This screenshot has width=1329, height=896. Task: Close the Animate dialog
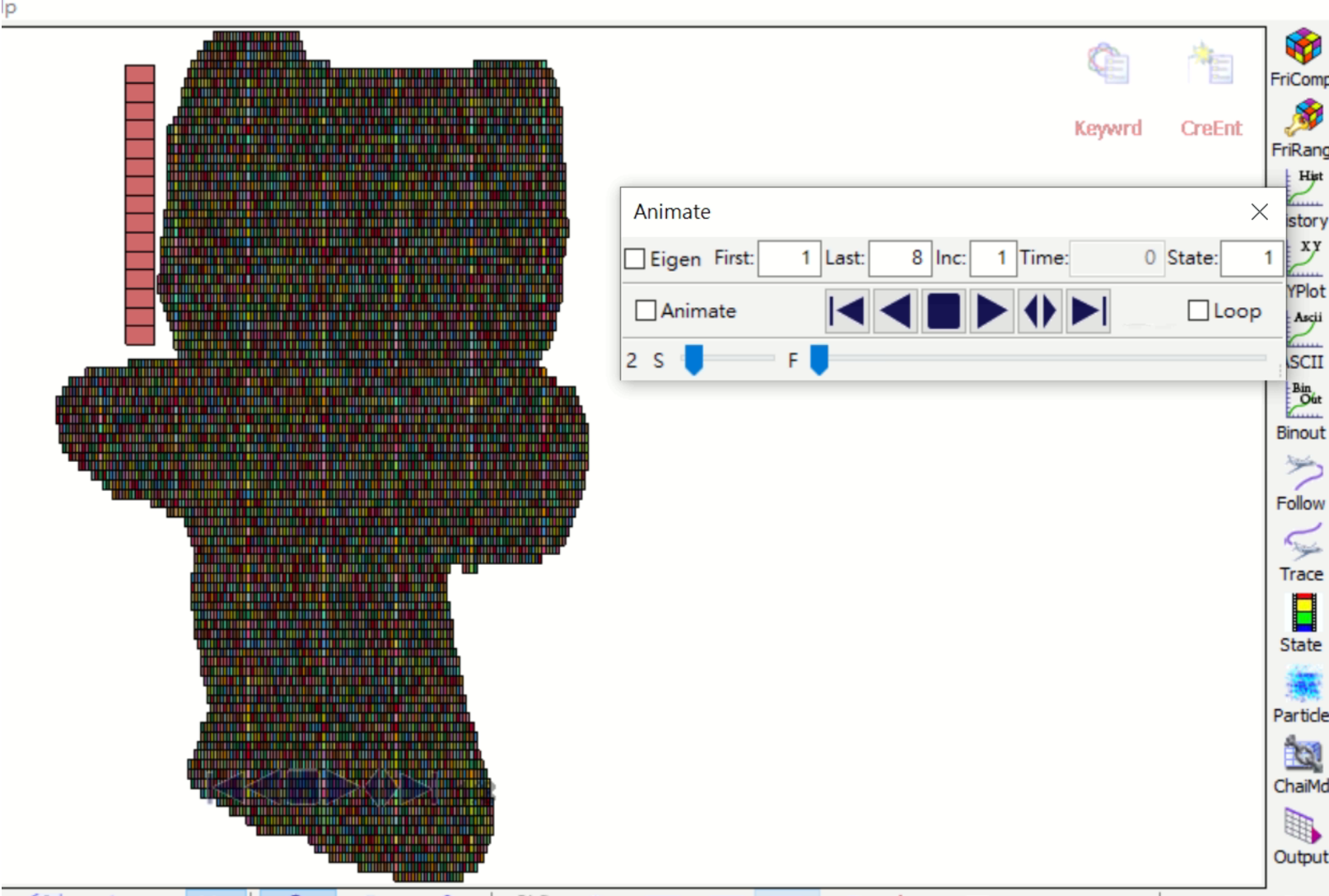click(x=1259, y=212)
